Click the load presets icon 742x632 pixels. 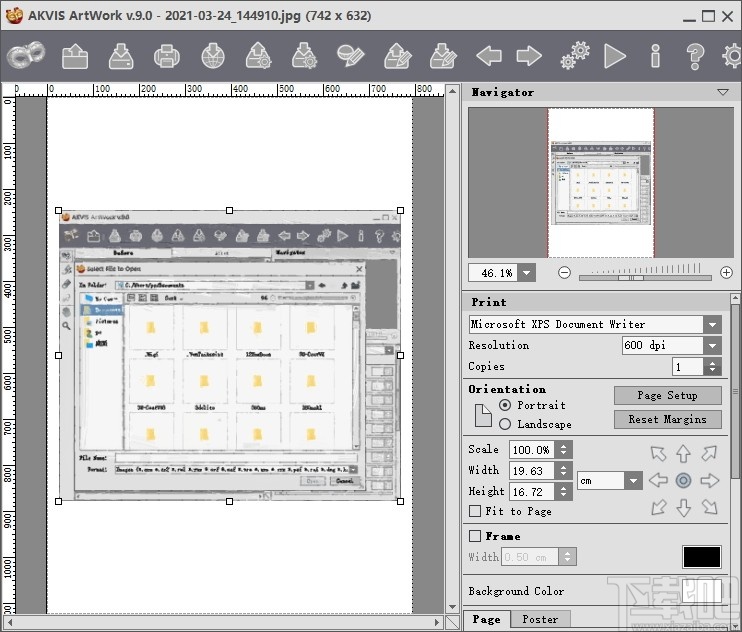point(258,56)
